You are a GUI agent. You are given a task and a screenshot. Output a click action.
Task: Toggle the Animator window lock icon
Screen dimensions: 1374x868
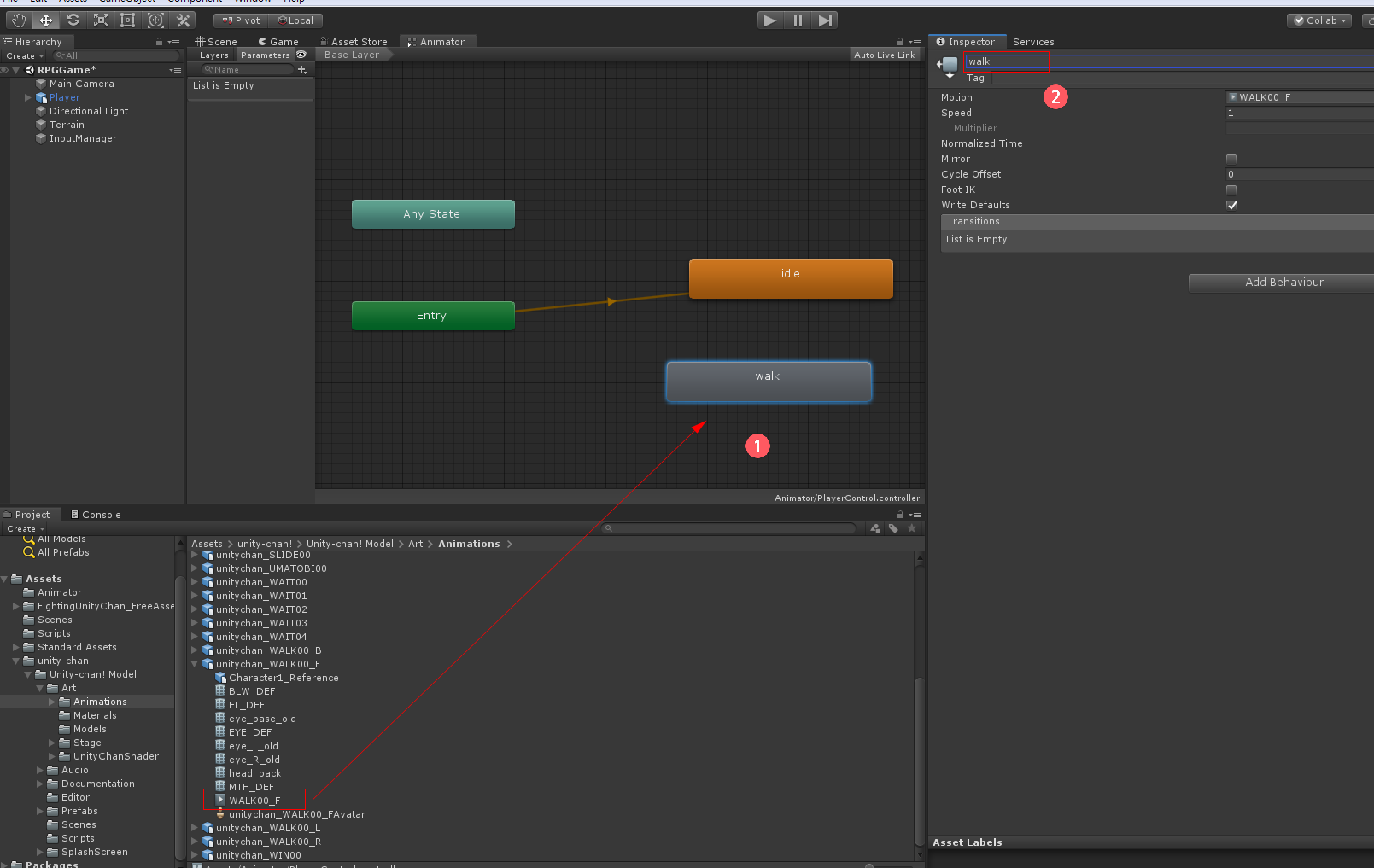coord(900,42)
